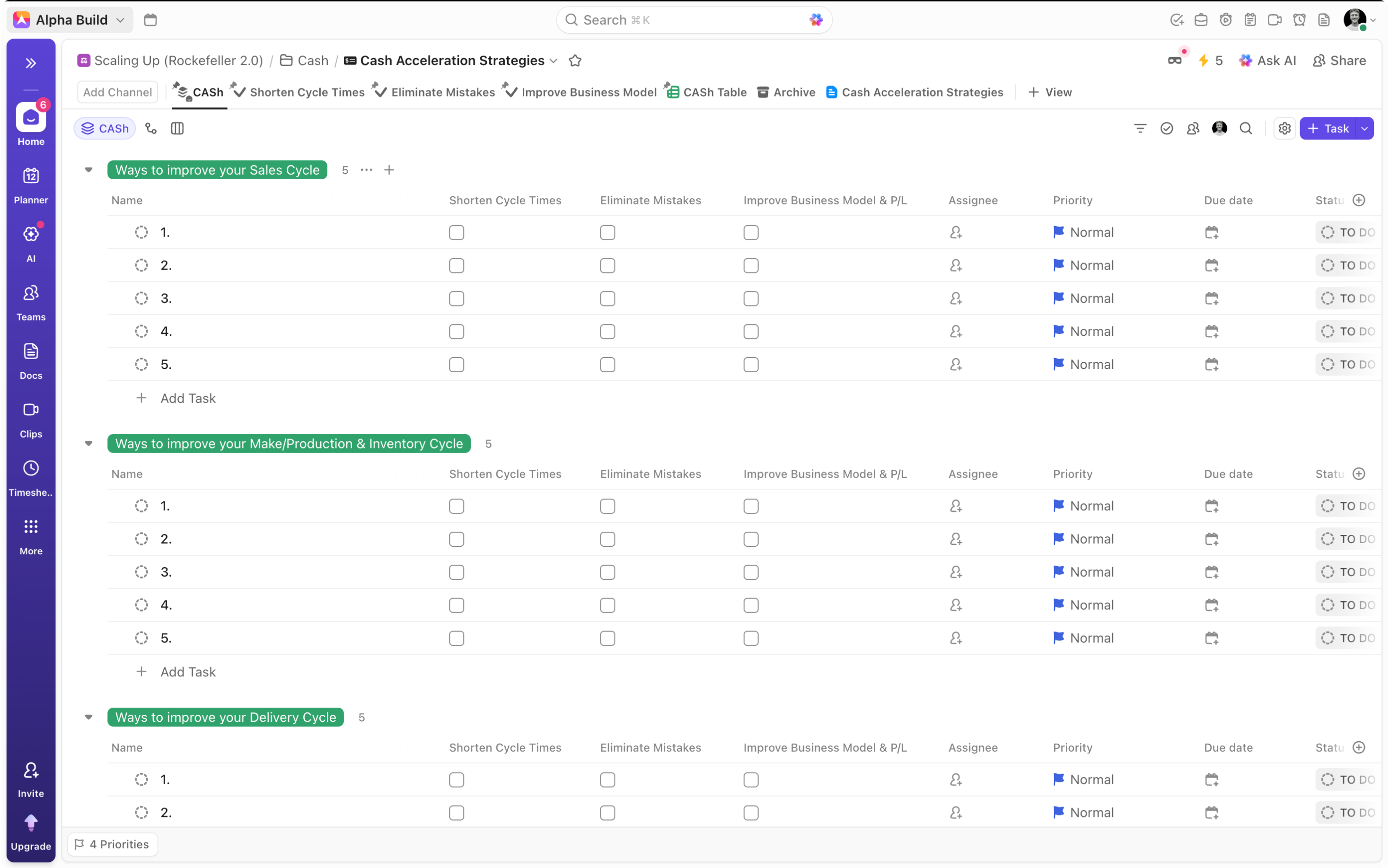
Task: Click the columns layout icon beside CASh
Action: click(x=177, y=129)
